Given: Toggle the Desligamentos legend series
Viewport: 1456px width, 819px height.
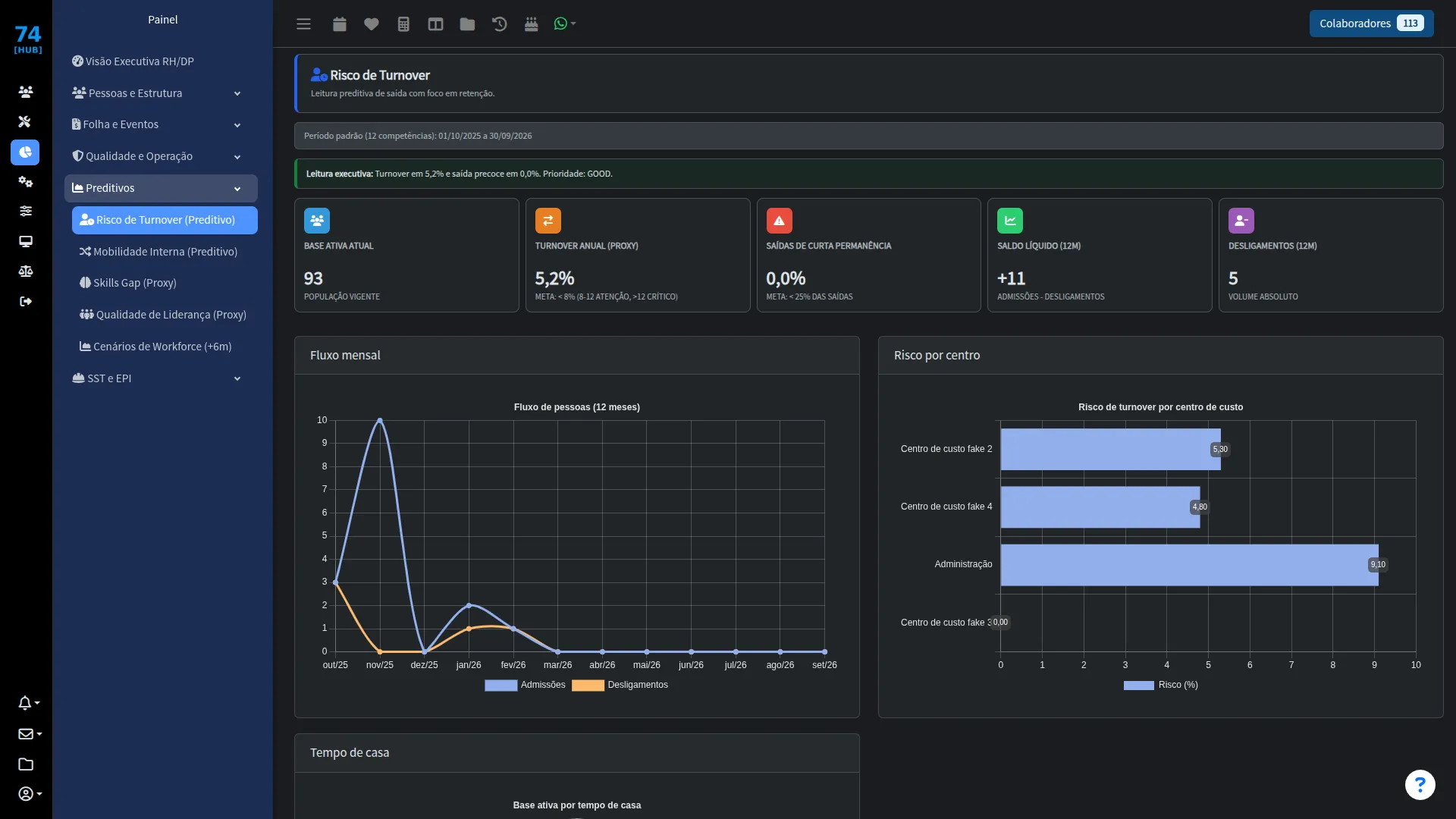Looking at the screenshot, I should [x=620, y=685].
